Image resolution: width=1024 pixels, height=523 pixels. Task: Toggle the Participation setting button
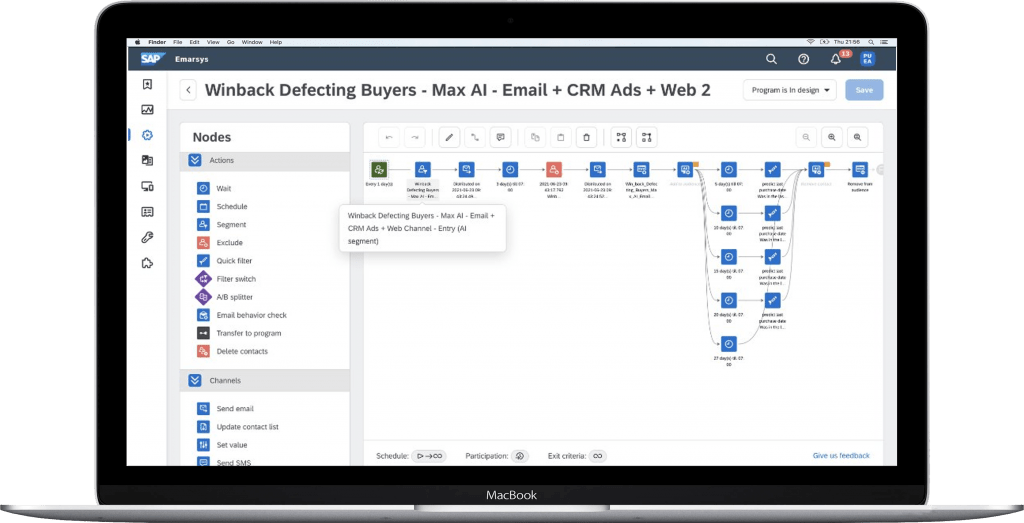tap(520, 456)
